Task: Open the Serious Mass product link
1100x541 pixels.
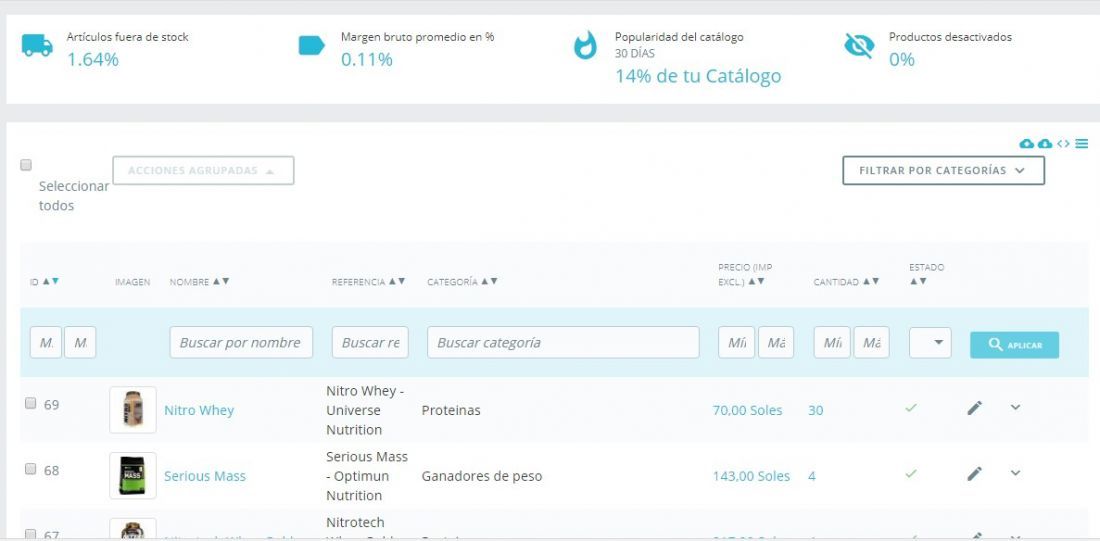Action: [x=205, y=476]
